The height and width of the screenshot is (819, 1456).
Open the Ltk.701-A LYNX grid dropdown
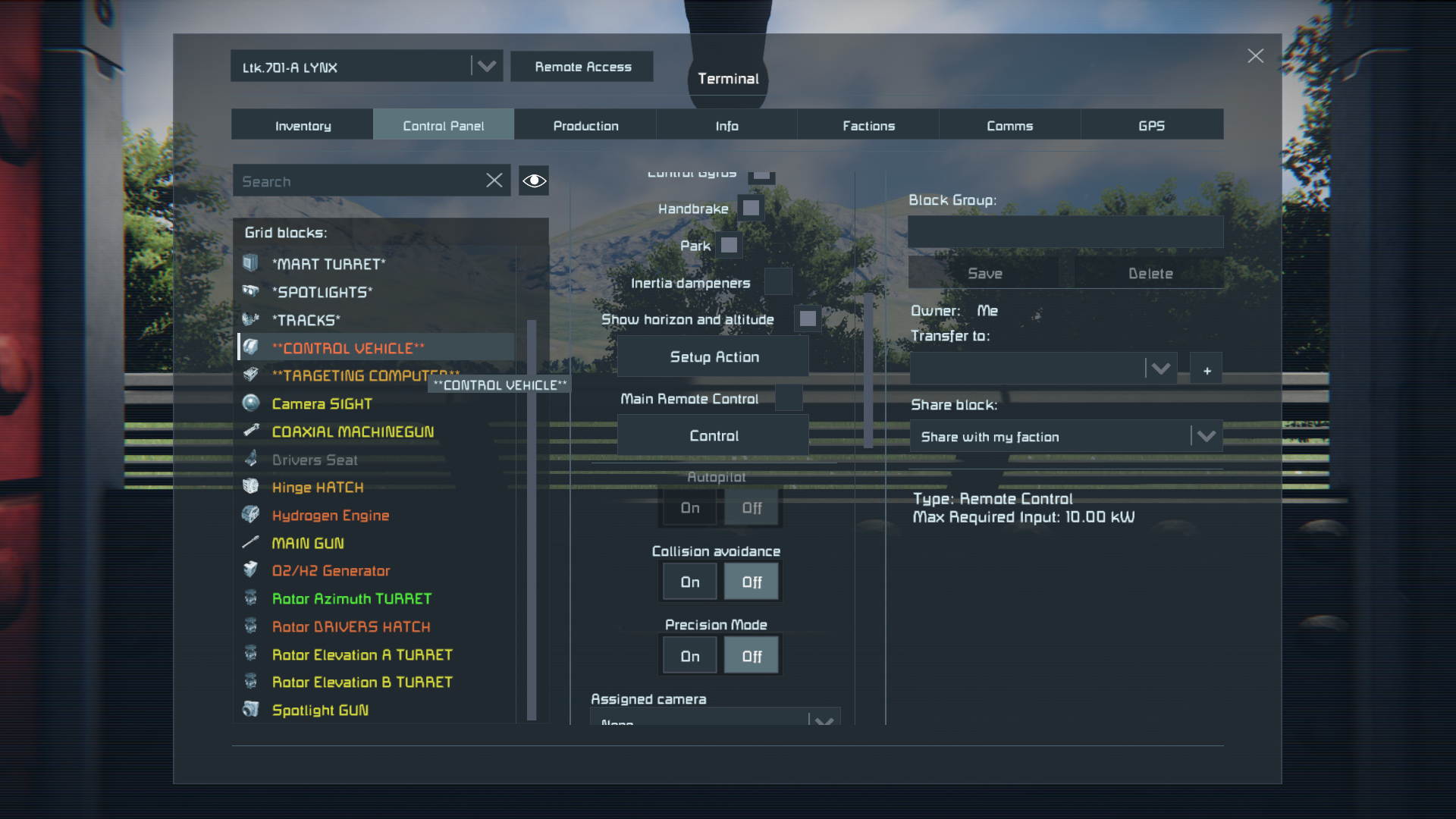[x=486, y=67]
